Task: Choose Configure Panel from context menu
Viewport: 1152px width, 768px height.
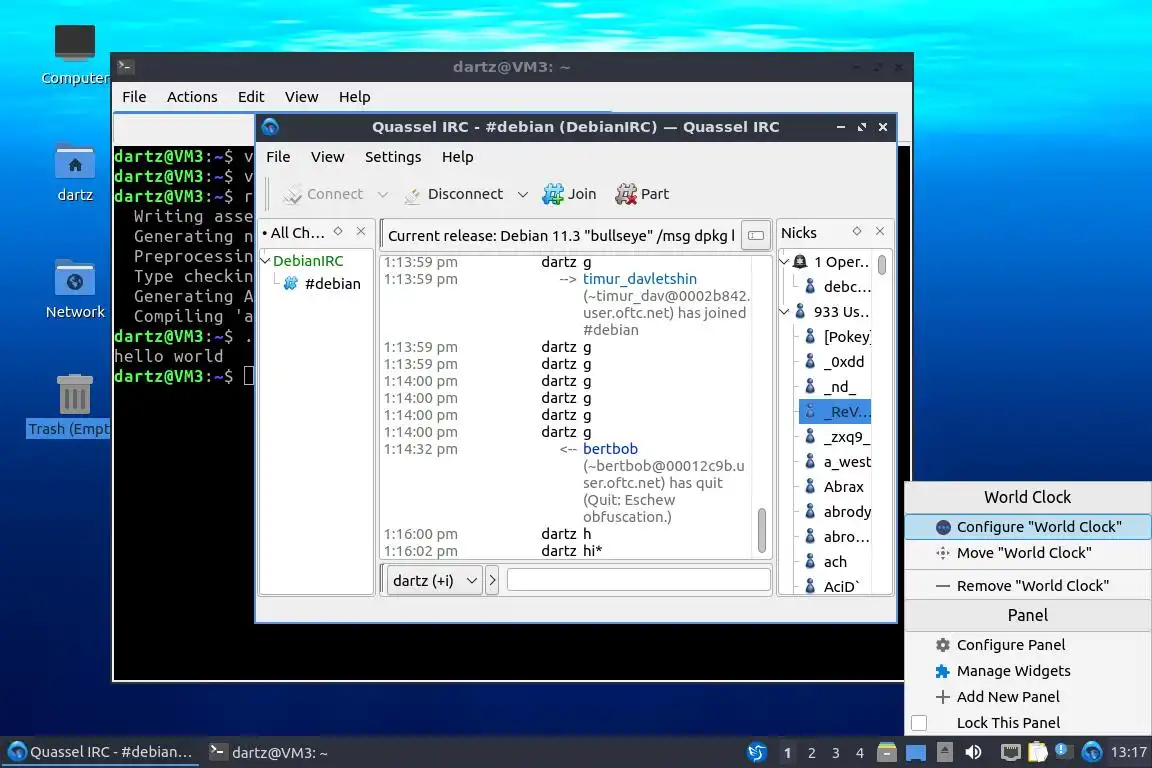Action: point(1028,645)
